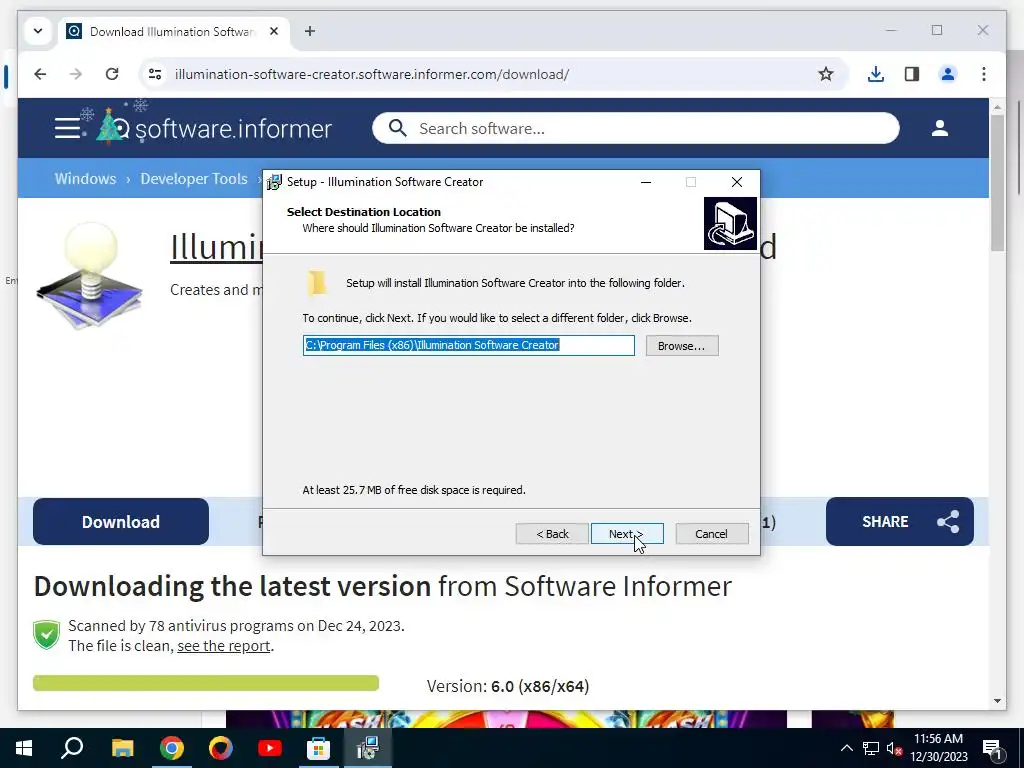Click the scrollbar down arrow
This screenshot has width=1024, height=768.
coord(997,701)
